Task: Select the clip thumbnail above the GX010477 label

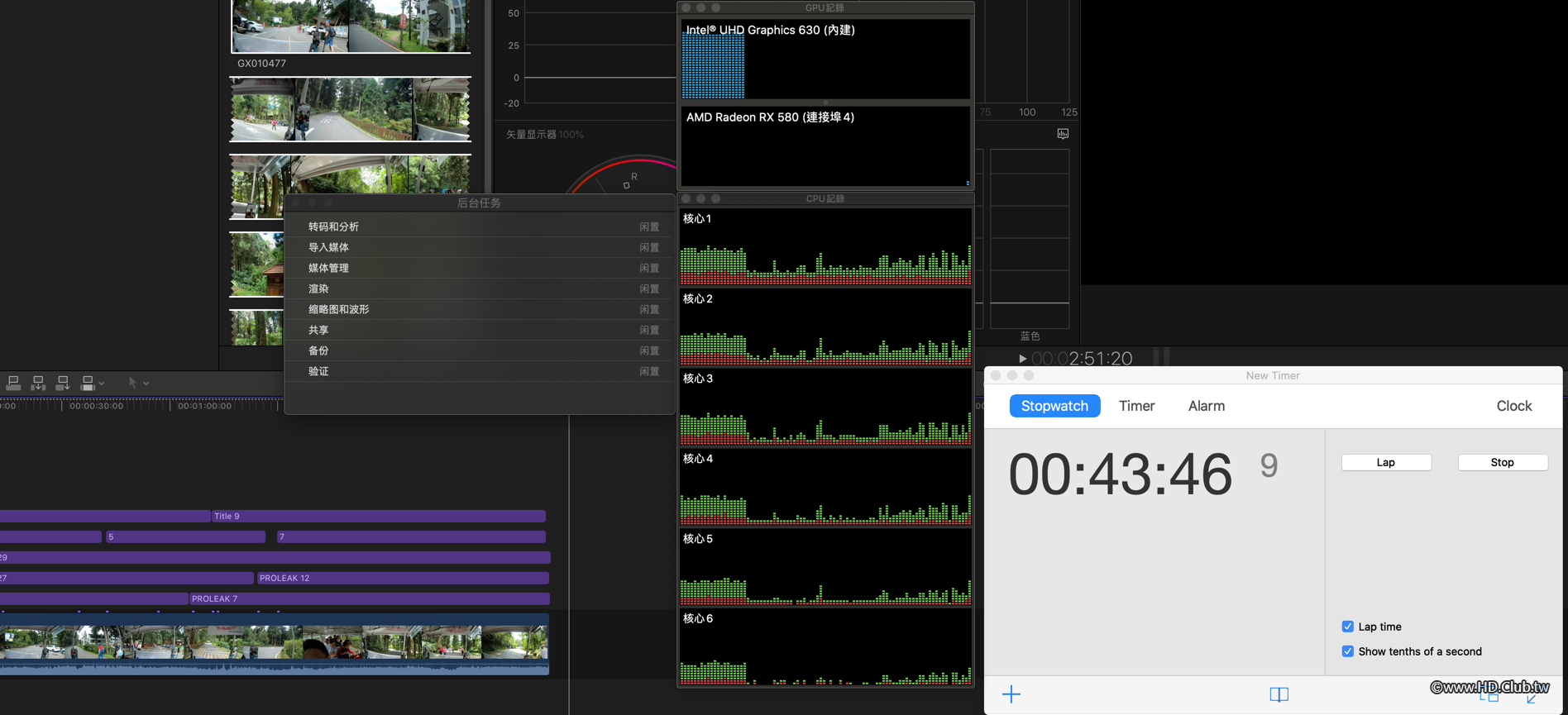Action: (x=351, y=26)
